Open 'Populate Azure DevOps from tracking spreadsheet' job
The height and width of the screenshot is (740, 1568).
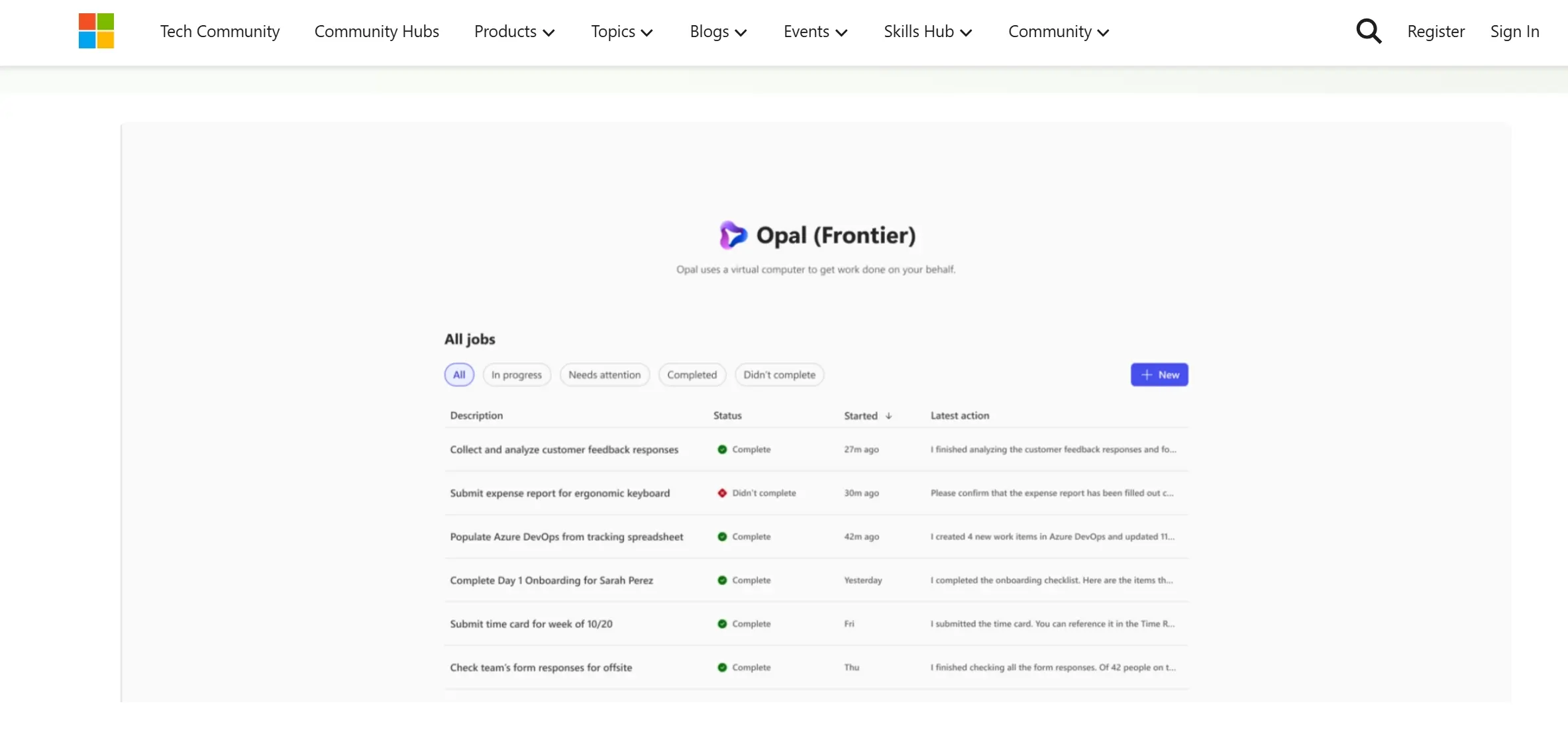click(566, 537)
